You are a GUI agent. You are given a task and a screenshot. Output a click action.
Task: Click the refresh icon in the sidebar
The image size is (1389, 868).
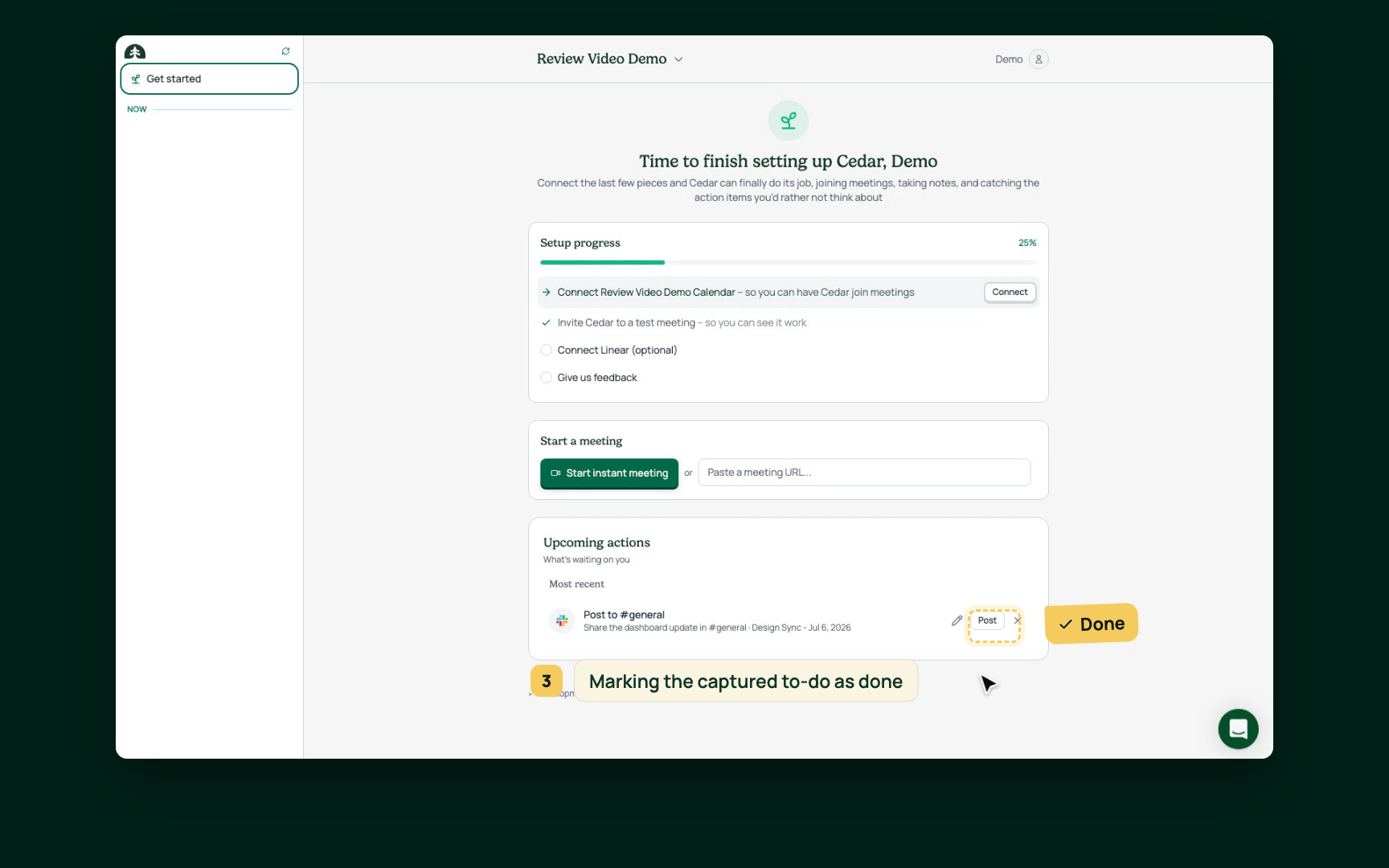(x=285, y=51)
